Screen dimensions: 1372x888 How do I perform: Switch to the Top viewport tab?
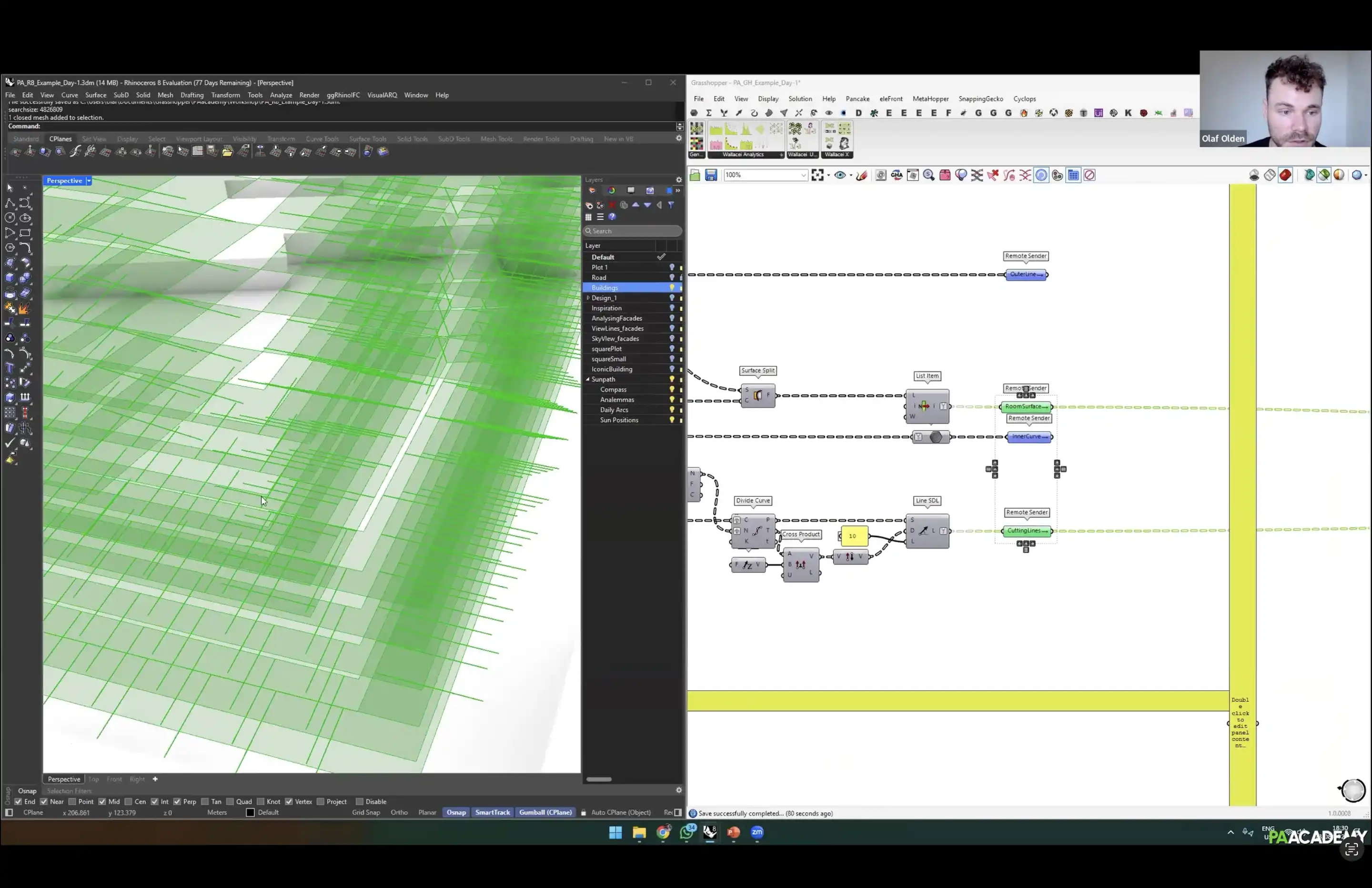pyautogui.click(x=93, y=779)
